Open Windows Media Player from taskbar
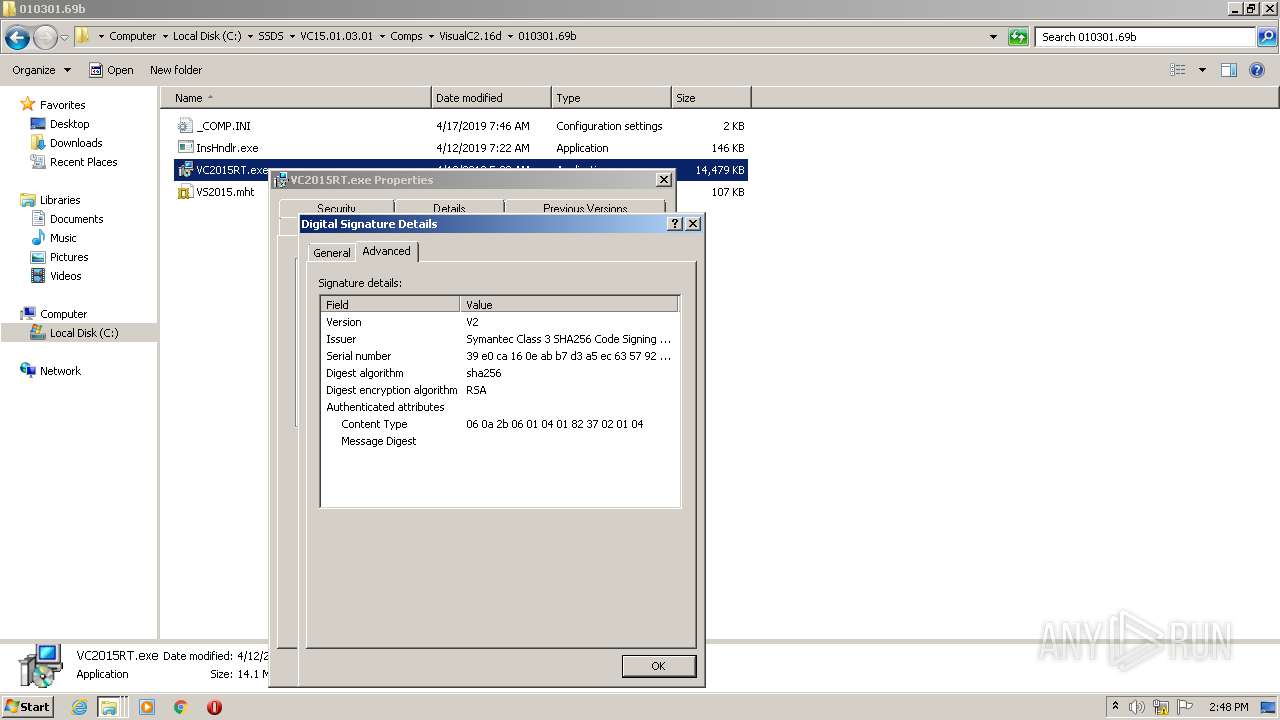 click(147, 707)
